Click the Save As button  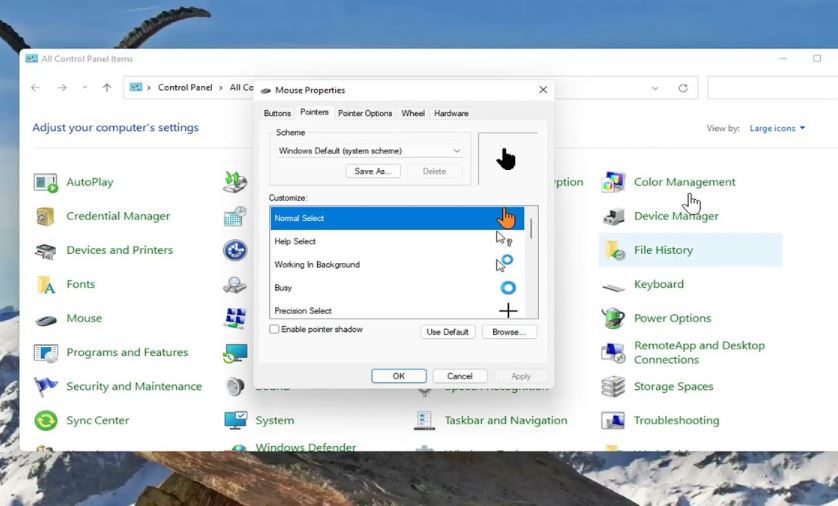[373, 171]
